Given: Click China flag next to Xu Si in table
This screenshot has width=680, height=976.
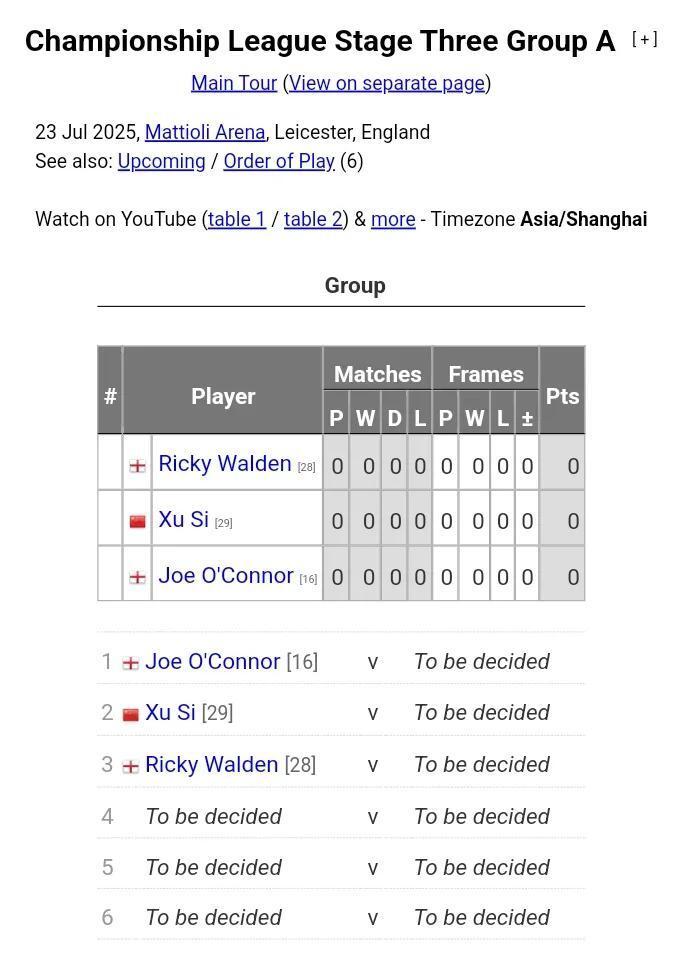Looking at the screenshot, I should [x=138, y=521].
